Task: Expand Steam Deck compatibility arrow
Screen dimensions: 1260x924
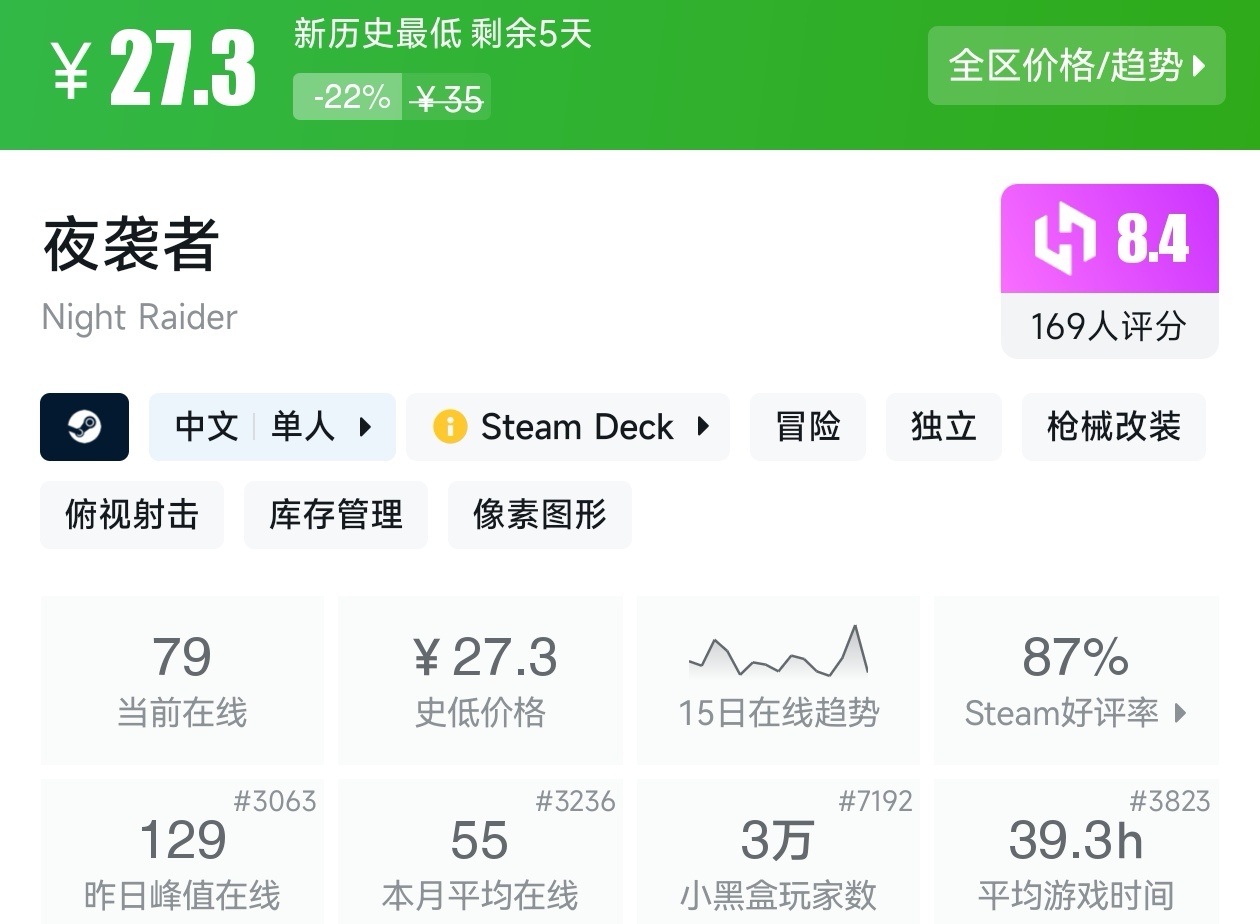Action: tap(703, 427)
